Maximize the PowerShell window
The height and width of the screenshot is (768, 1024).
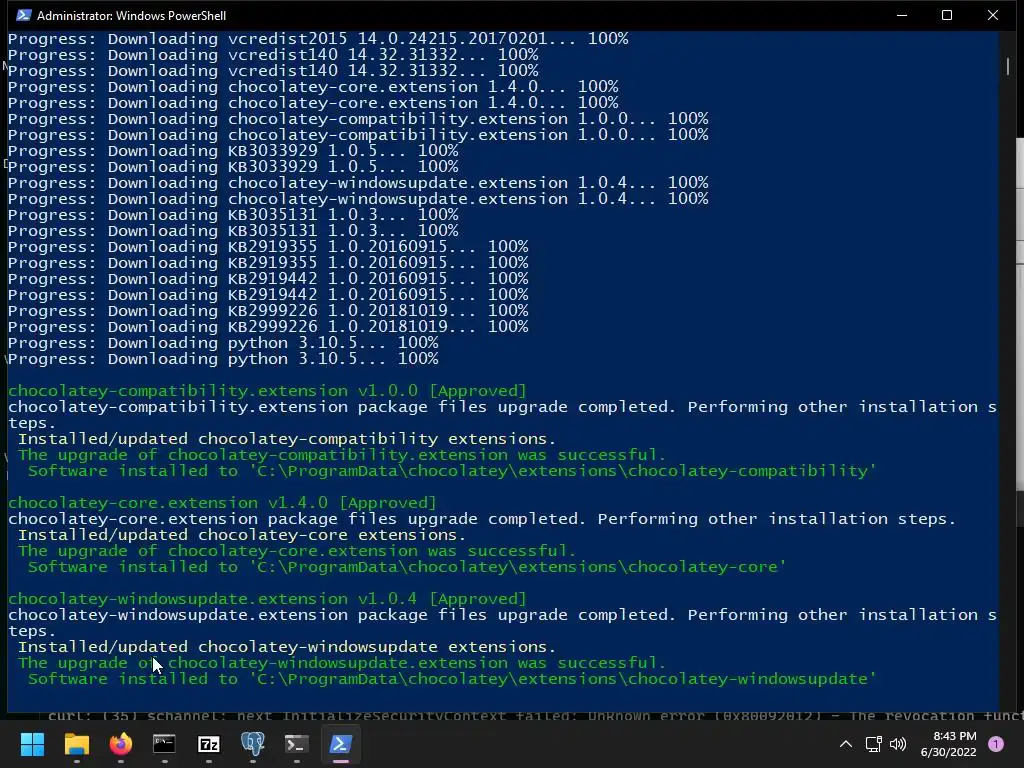(947, 15)
